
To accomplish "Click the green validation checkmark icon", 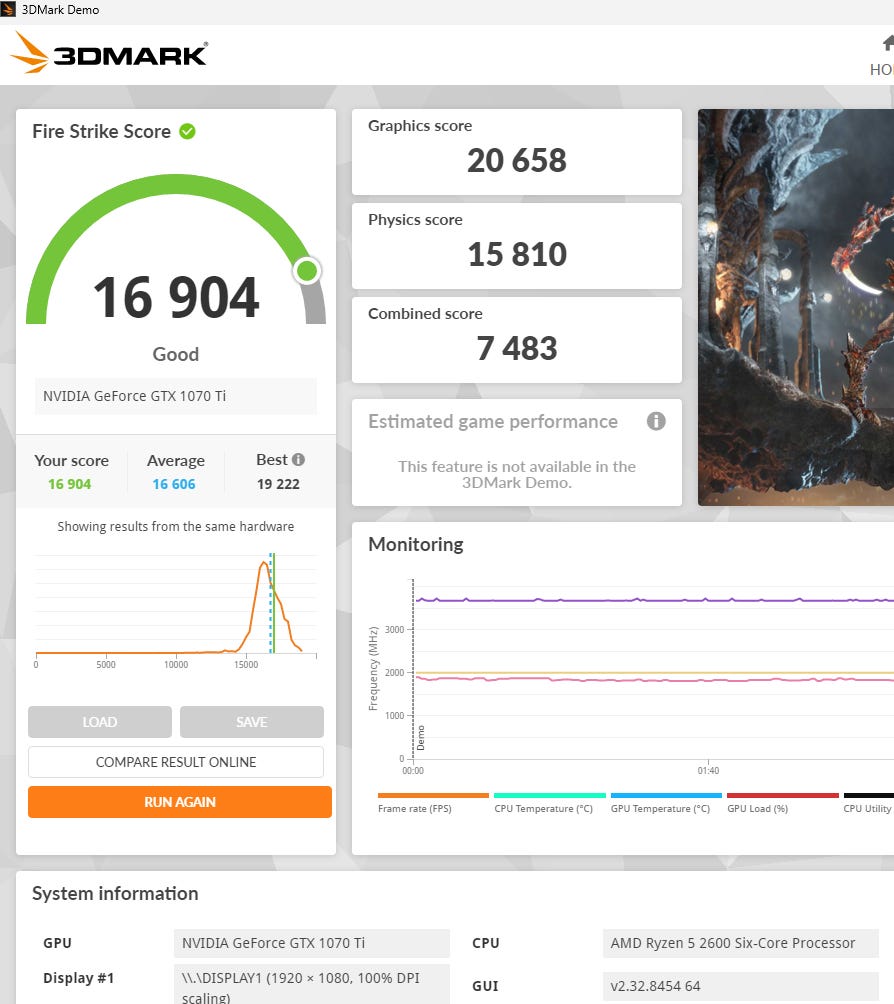I will (187, 131).
